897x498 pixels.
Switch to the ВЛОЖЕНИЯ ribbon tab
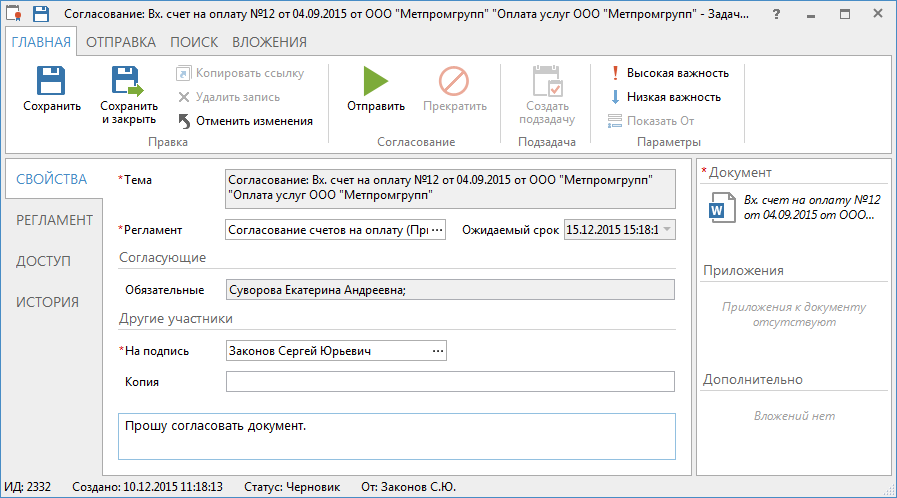point(269,42)
